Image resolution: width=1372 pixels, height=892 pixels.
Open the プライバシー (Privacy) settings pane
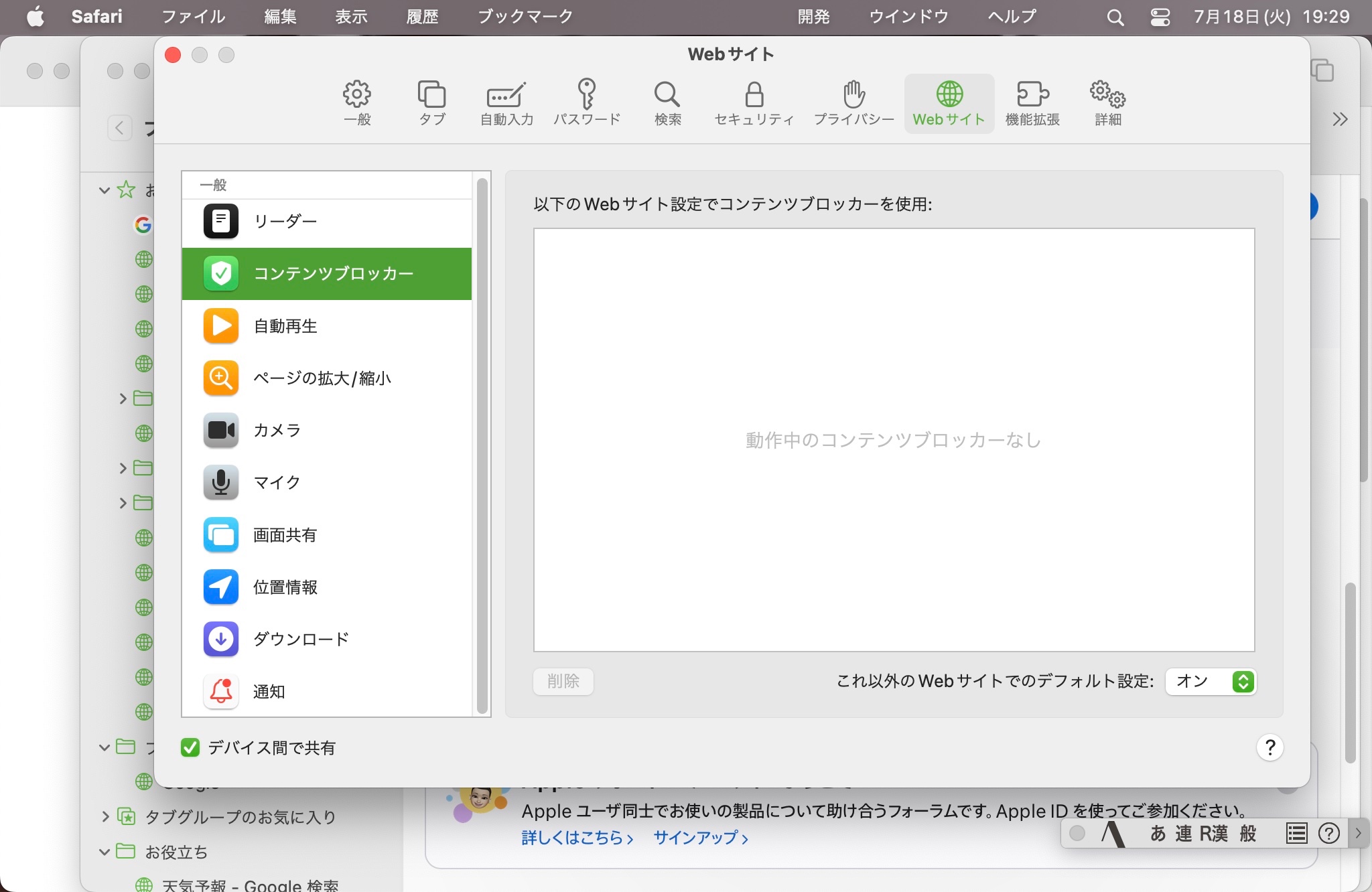pos(853,102)
